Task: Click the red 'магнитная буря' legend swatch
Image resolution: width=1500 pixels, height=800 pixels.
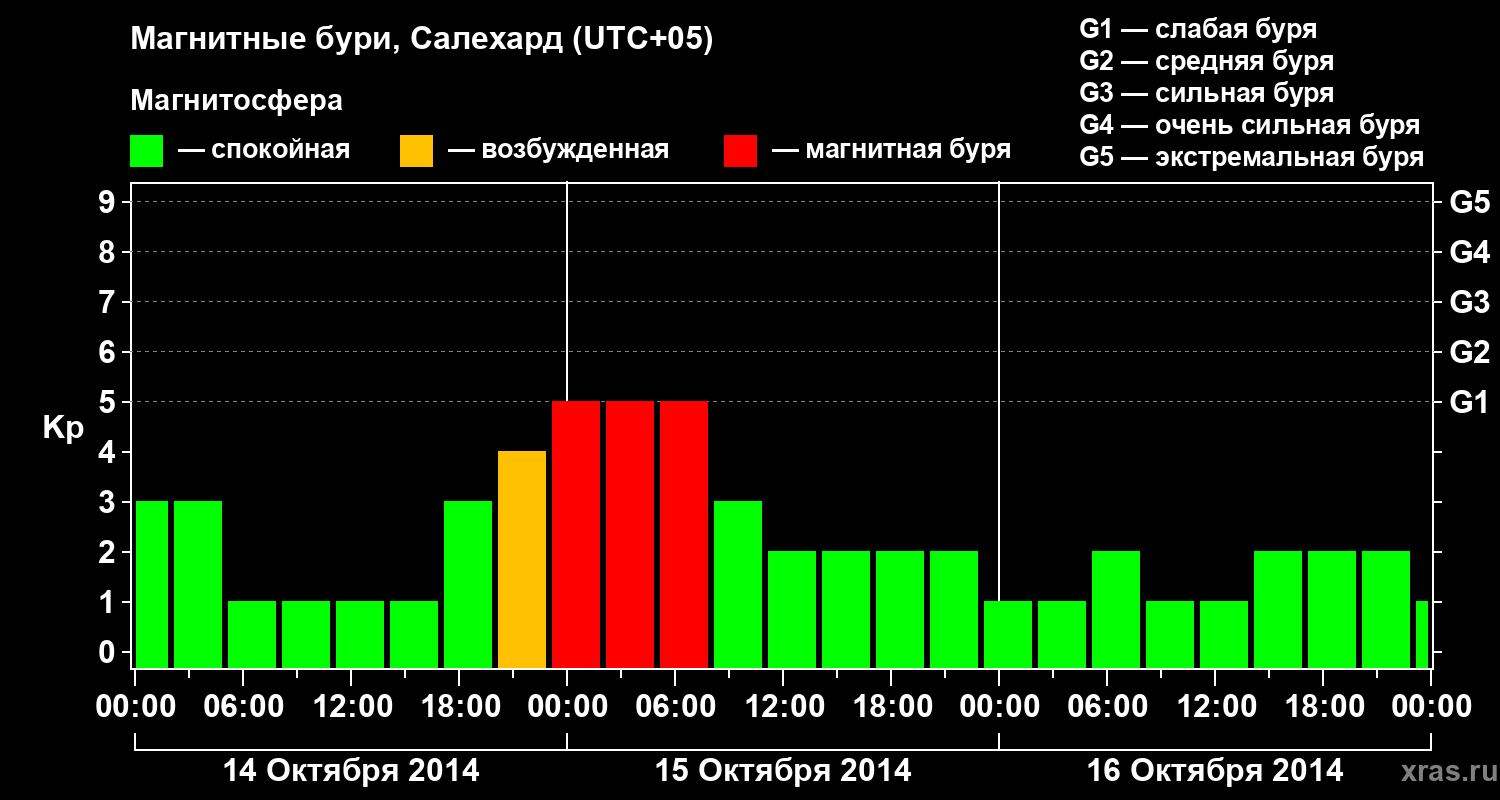Action: [x=740, y=151]
